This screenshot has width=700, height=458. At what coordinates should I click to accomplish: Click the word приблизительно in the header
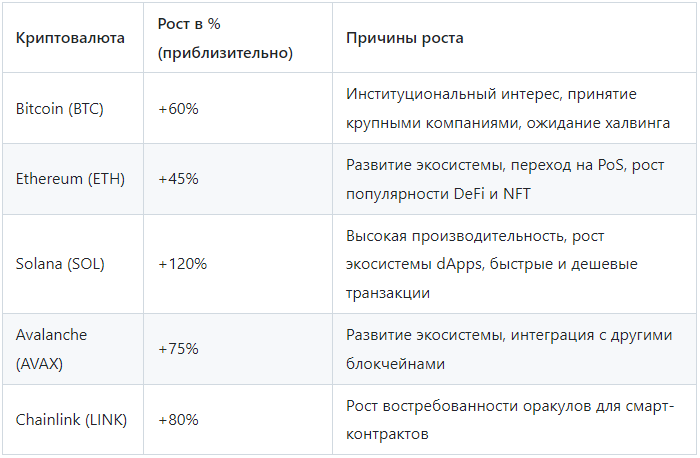(225, 53)
